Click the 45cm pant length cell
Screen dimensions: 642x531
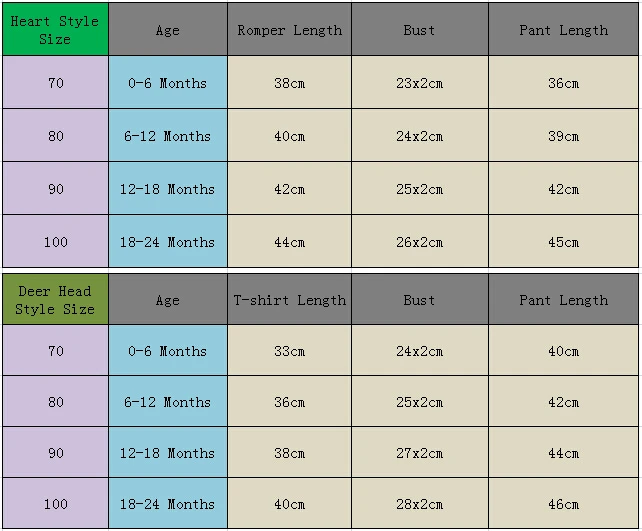[x=563, y=241]
